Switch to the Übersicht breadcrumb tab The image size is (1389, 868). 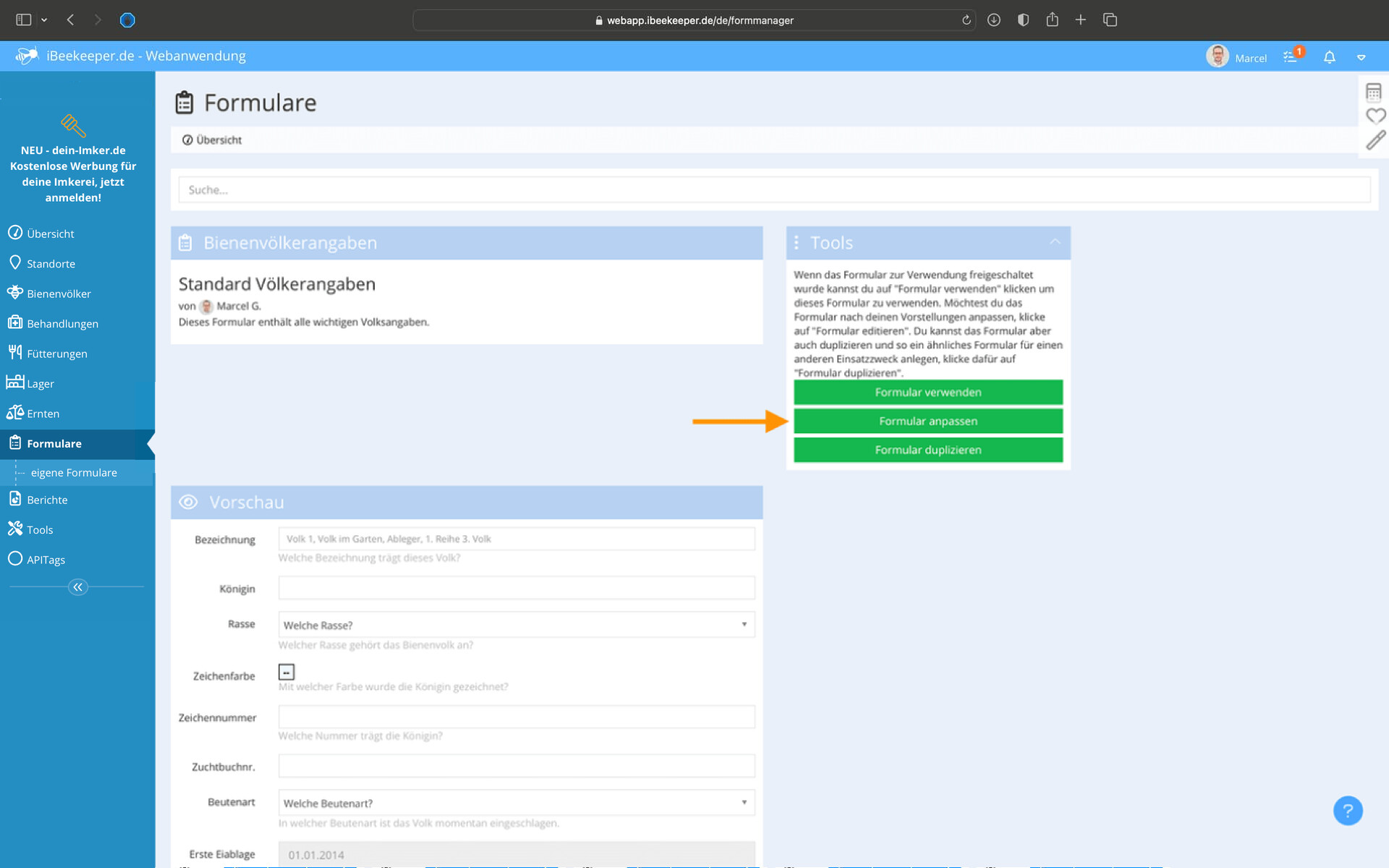coord(212,140)
